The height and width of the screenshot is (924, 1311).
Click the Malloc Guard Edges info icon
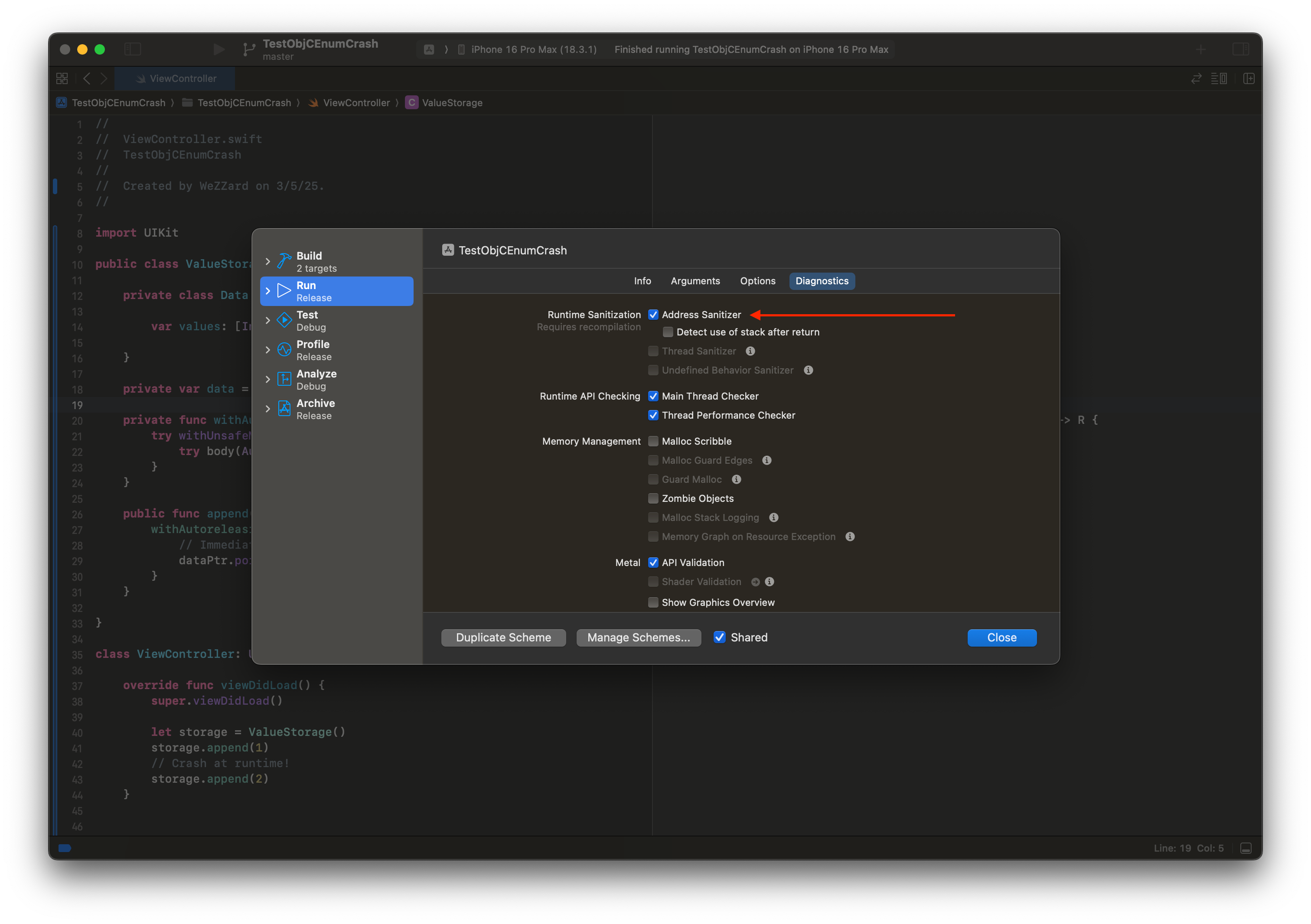click(767, 460)
